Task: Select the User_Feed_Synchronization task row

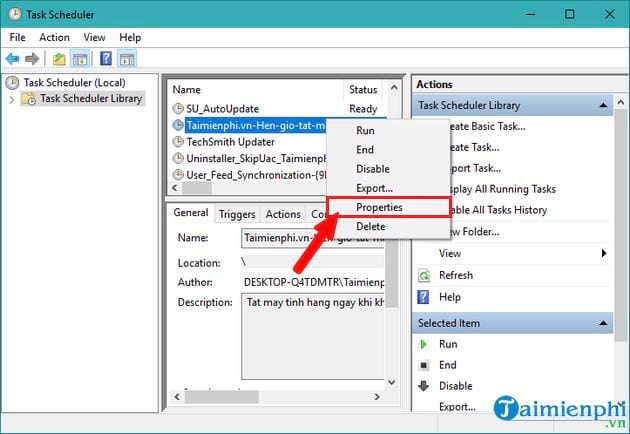Action: click(x=249, y=175)
